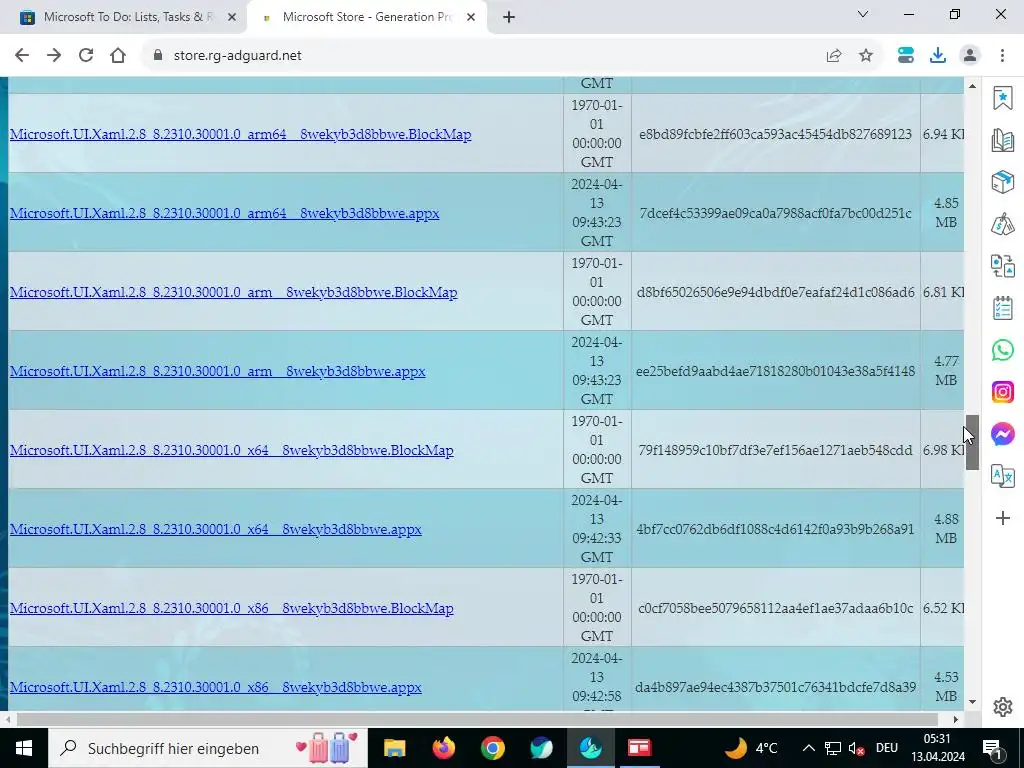Screen dimensions: 1024x768
Task: Select hash 7dcef4c53399ae09ca0a7988acf0fa7bc00d251c
Action: coord(775,214)
